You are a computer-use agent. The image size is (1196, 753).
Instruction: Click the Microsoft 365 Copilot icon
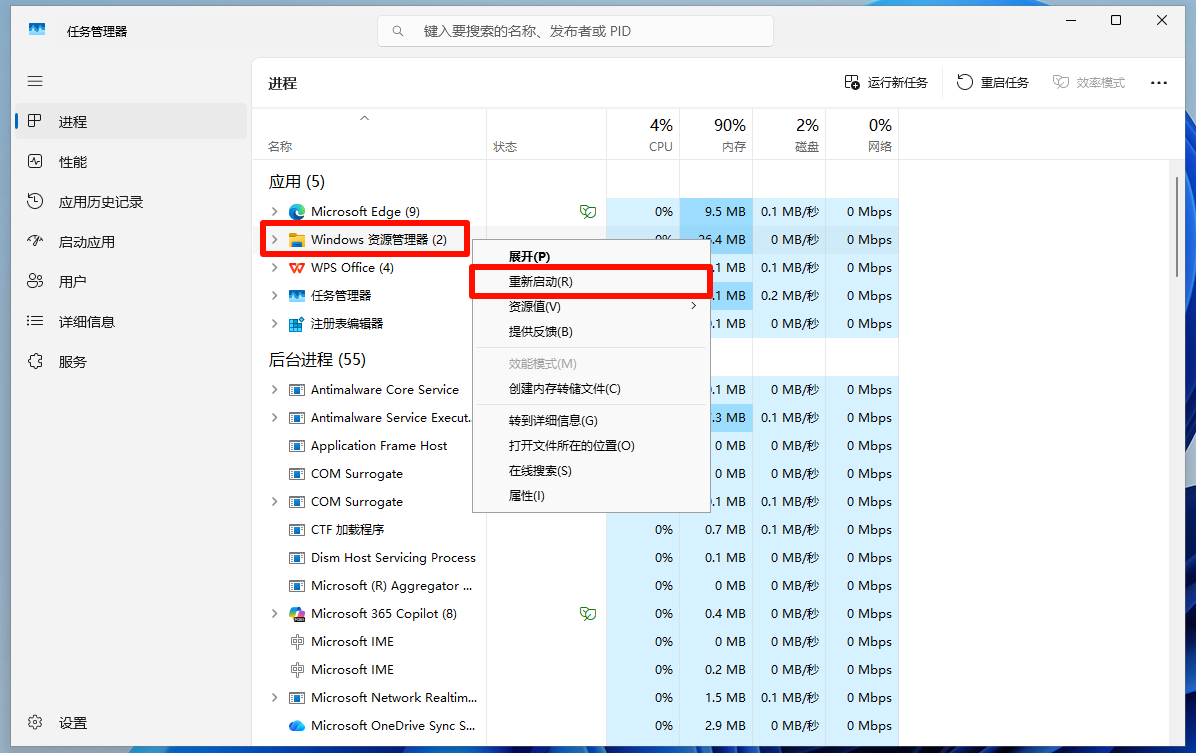tap(297, 614)
